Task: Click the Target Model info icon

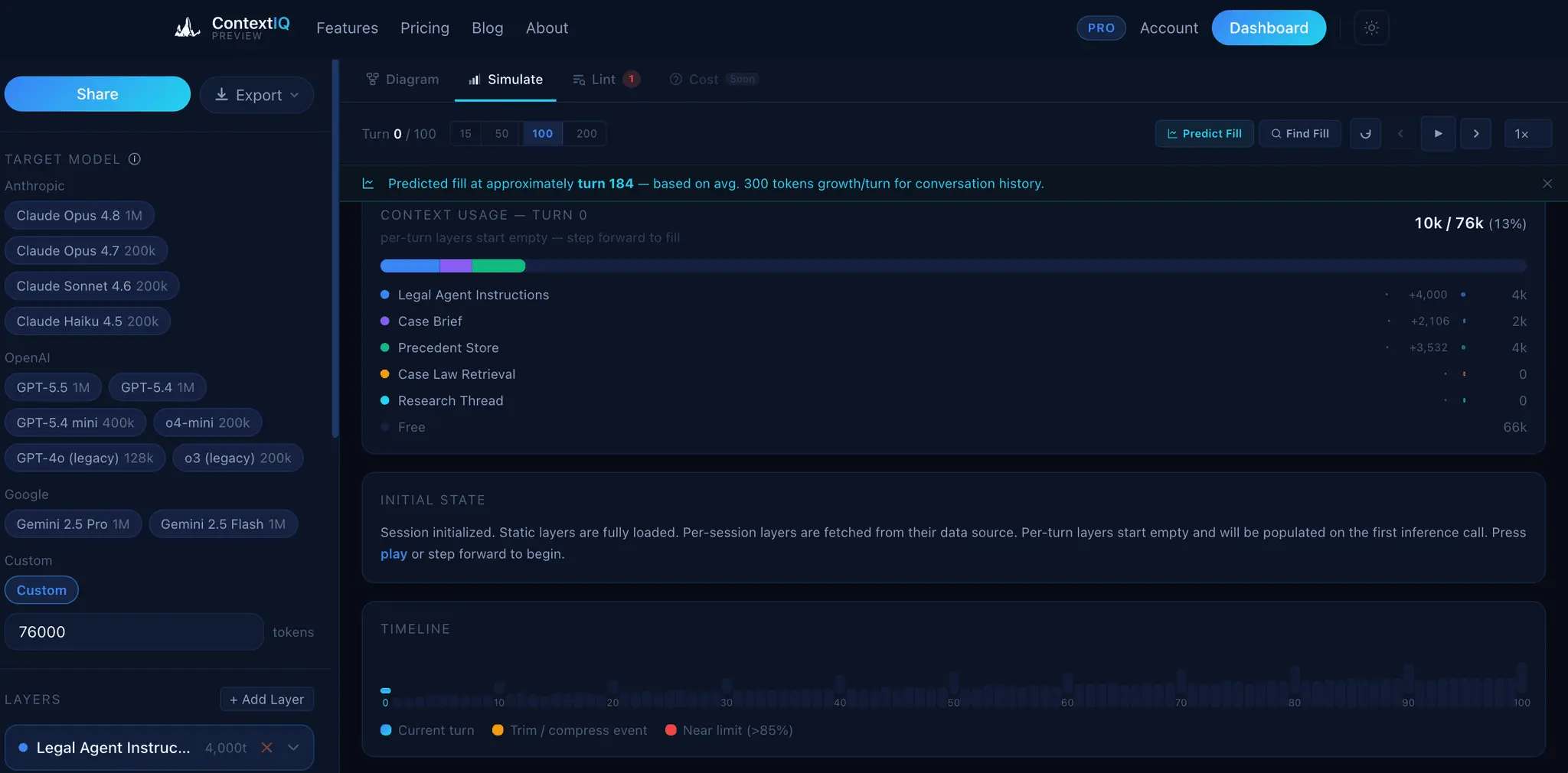Action: click(135, 159)
